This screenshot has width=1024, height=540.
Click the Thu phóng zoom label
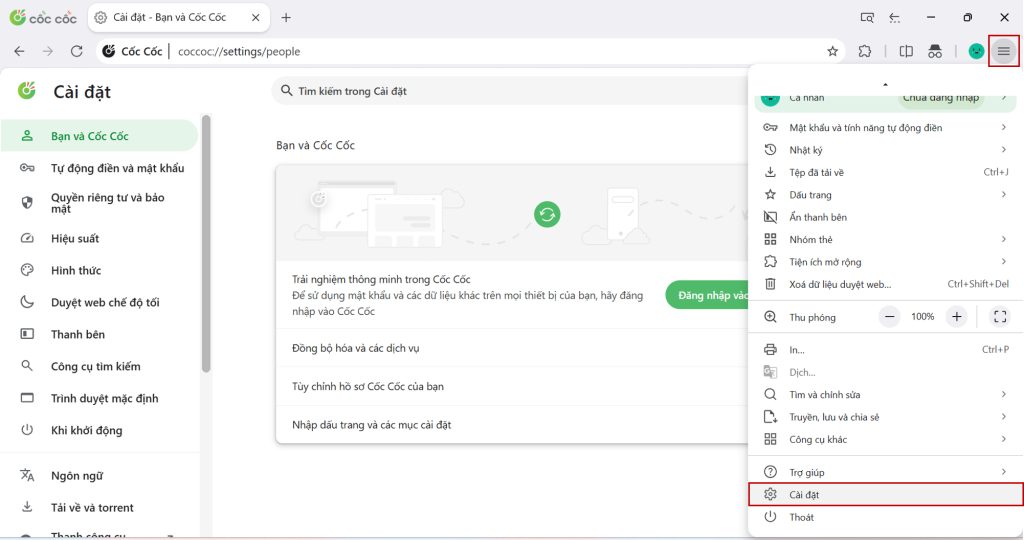point(812,317)
